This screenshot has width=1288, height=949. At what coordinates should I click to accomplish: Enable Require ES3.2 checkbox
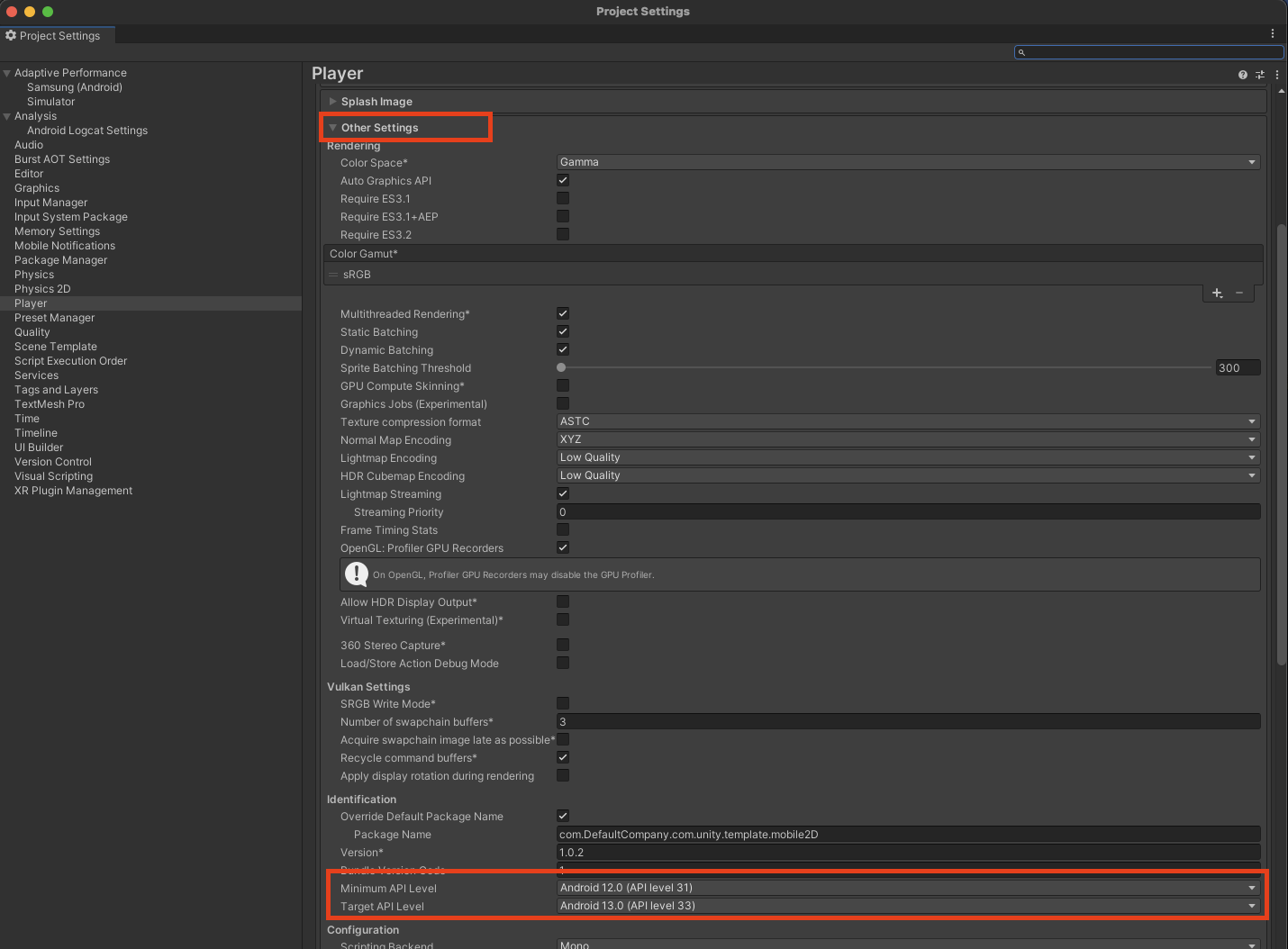point(563,234)
